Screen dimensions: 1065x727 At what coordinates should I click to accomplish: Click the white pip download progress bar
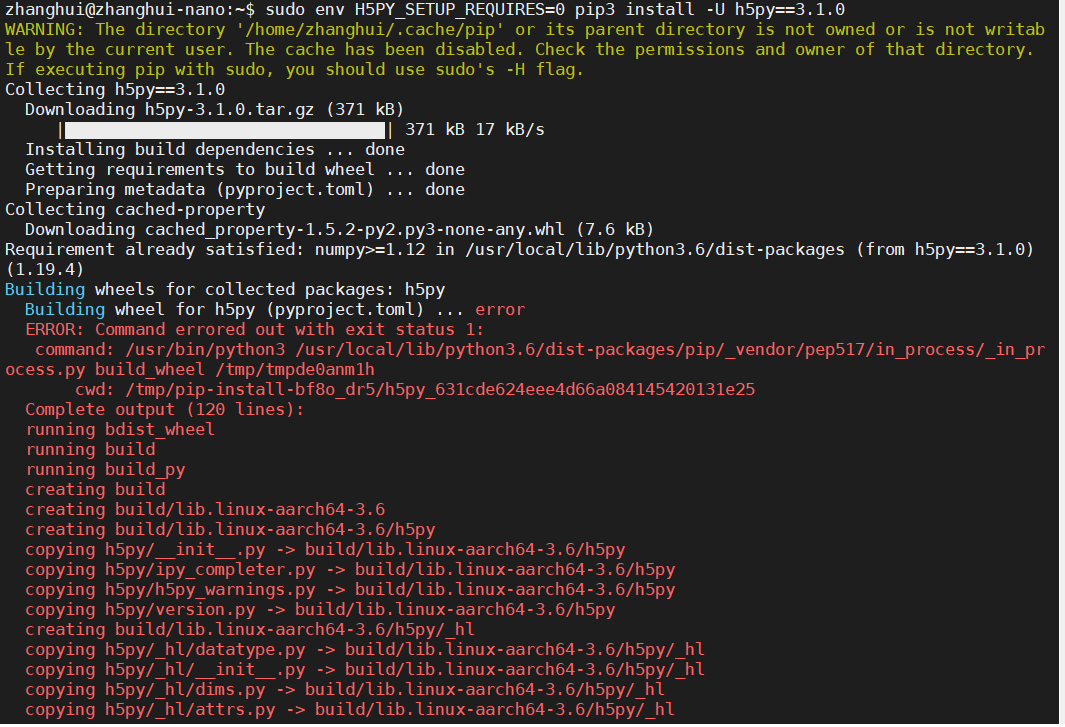(225, 130)
